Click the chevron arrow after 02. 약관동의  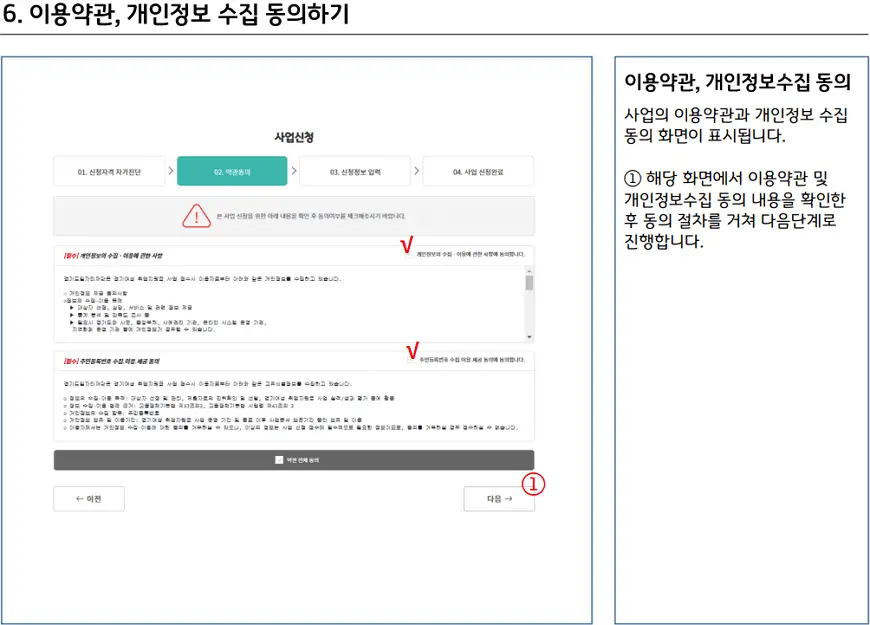tap(293, 172)
